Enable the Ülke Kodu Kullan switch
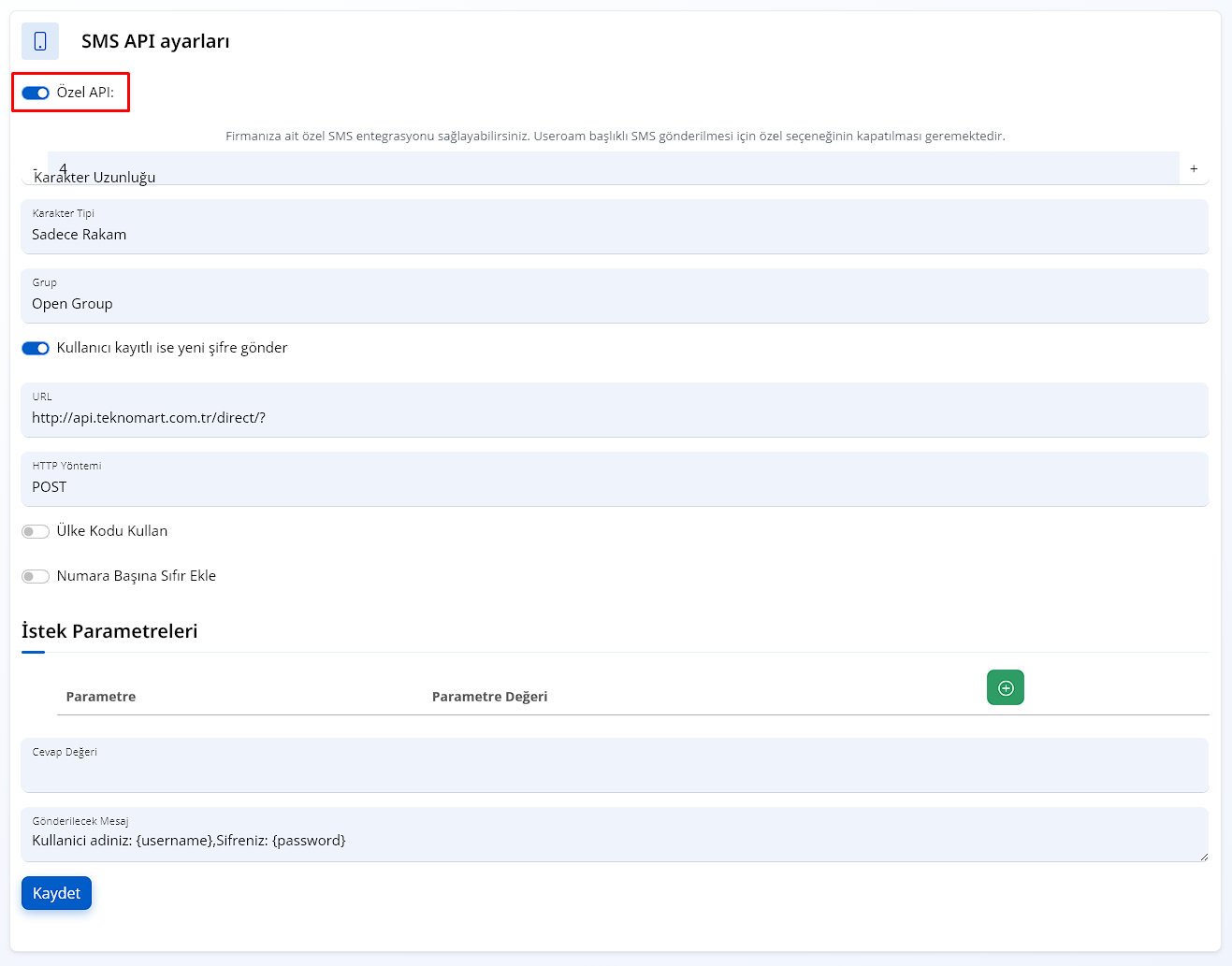 click(36, 531)
